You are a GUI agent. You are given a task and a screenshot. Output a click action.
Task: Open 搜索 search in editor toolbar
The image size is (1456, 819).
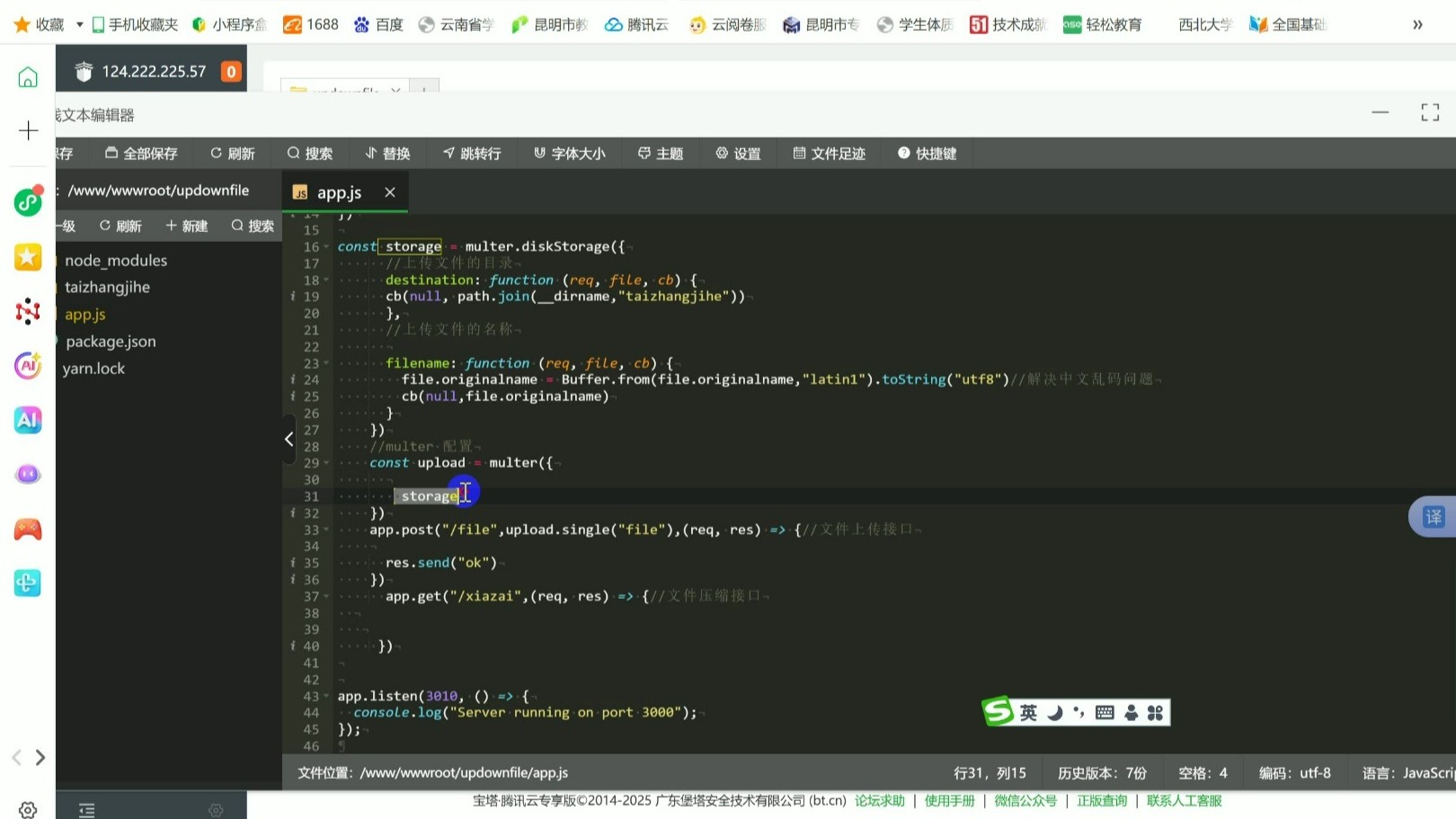pyautogui.click(x=310, y=154)
